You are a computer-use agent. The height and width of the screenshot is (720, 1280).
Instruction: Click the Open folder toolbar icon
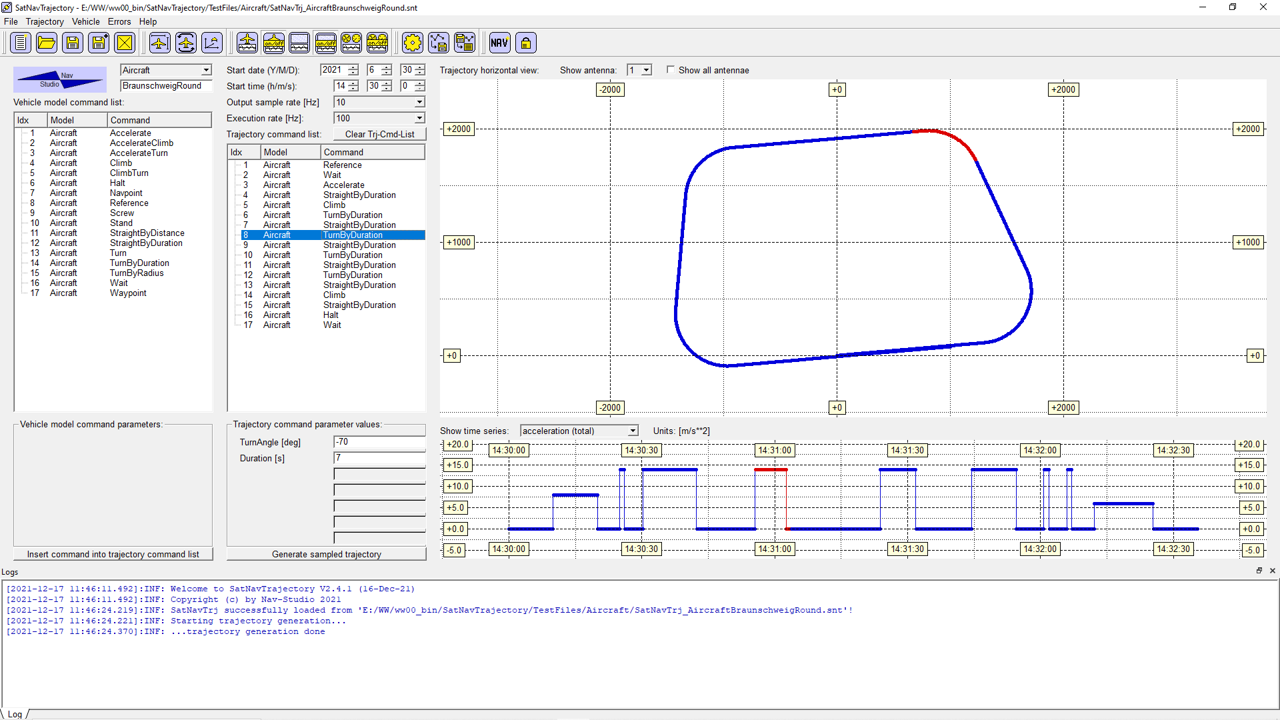click(46, 42)
